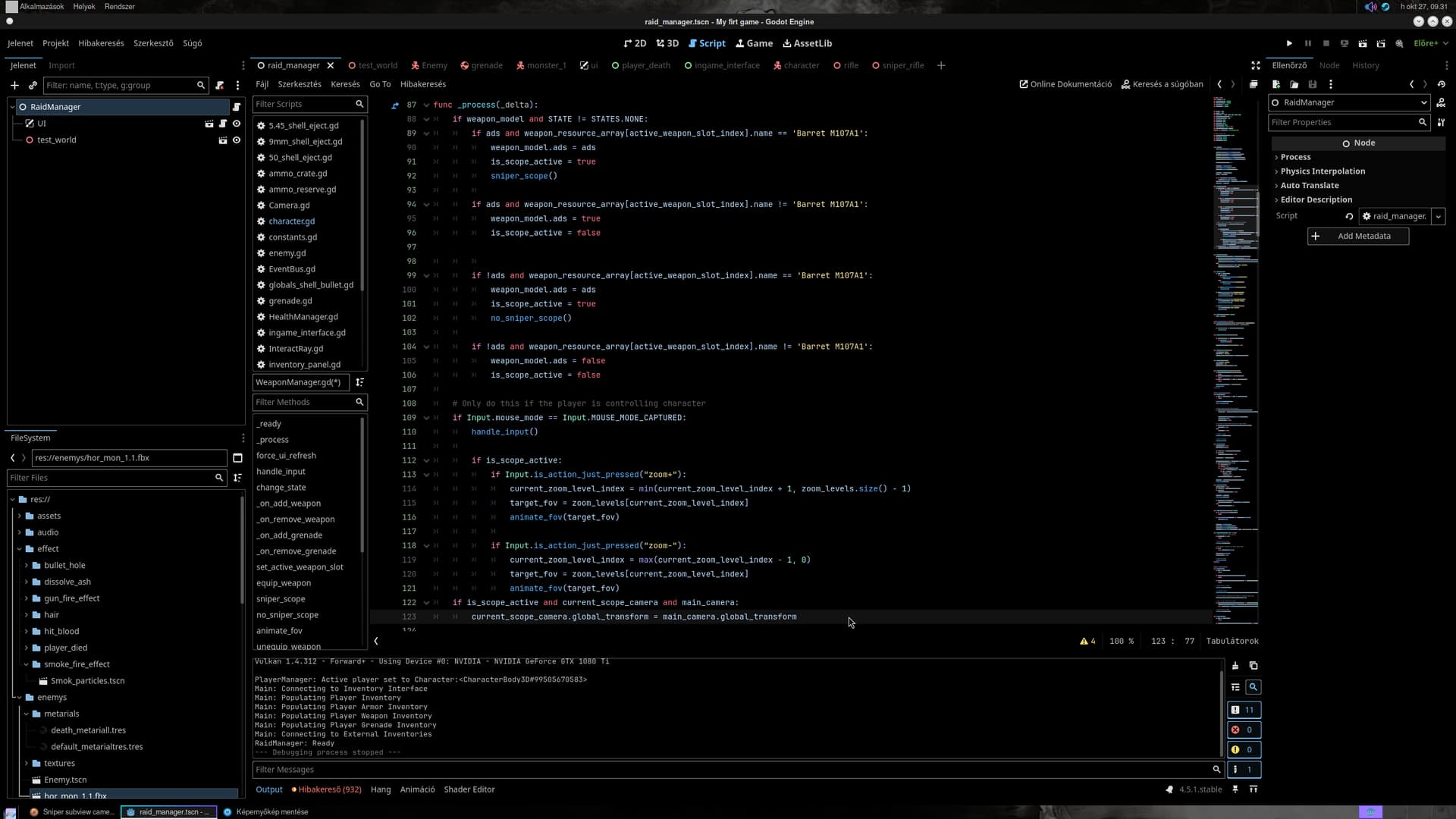The height and width of the screenshot is (819, 1456).
Task: Clear the output log with the broom icon
Action: tap(1235, 666)
